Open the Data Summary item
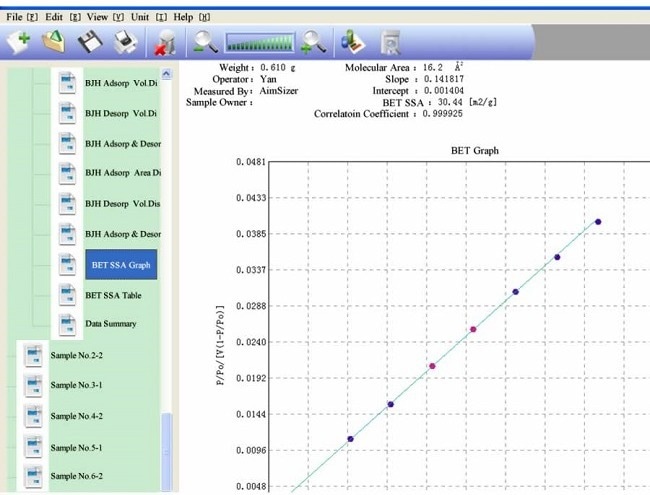The image size is (650, 495). click(111, 324)
